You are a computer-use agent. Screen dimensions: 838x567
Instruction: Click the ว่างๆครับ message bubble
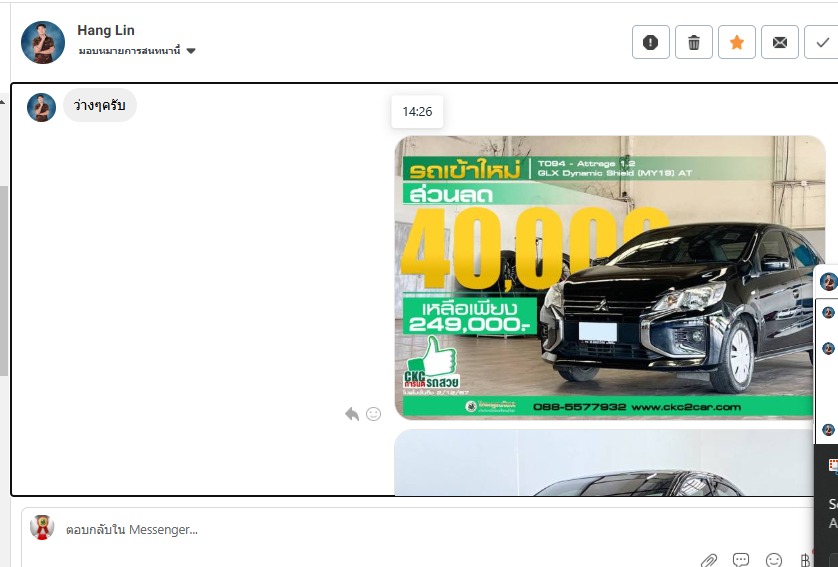click(100, 105)
